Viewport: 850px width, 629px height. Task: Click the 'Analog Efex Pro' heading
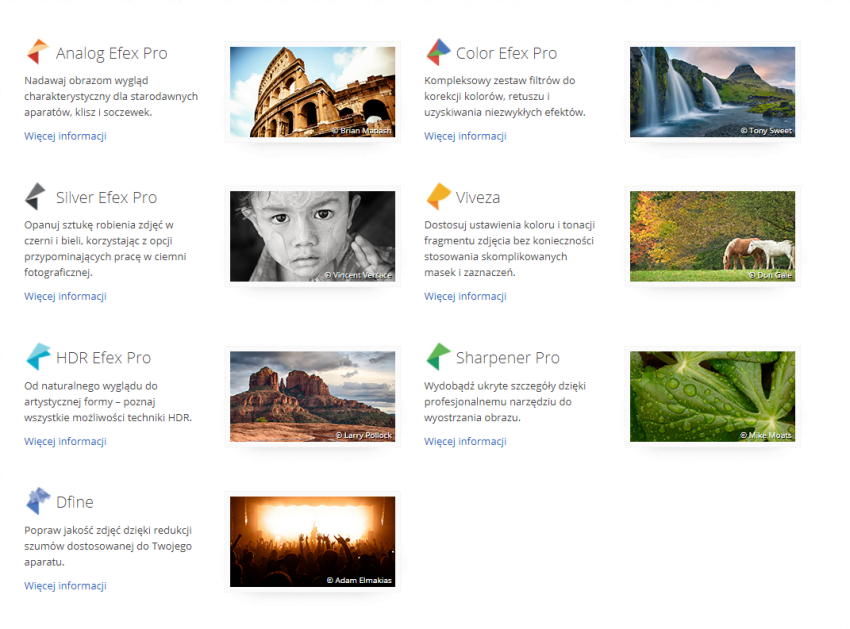click(x=112, y=53)
